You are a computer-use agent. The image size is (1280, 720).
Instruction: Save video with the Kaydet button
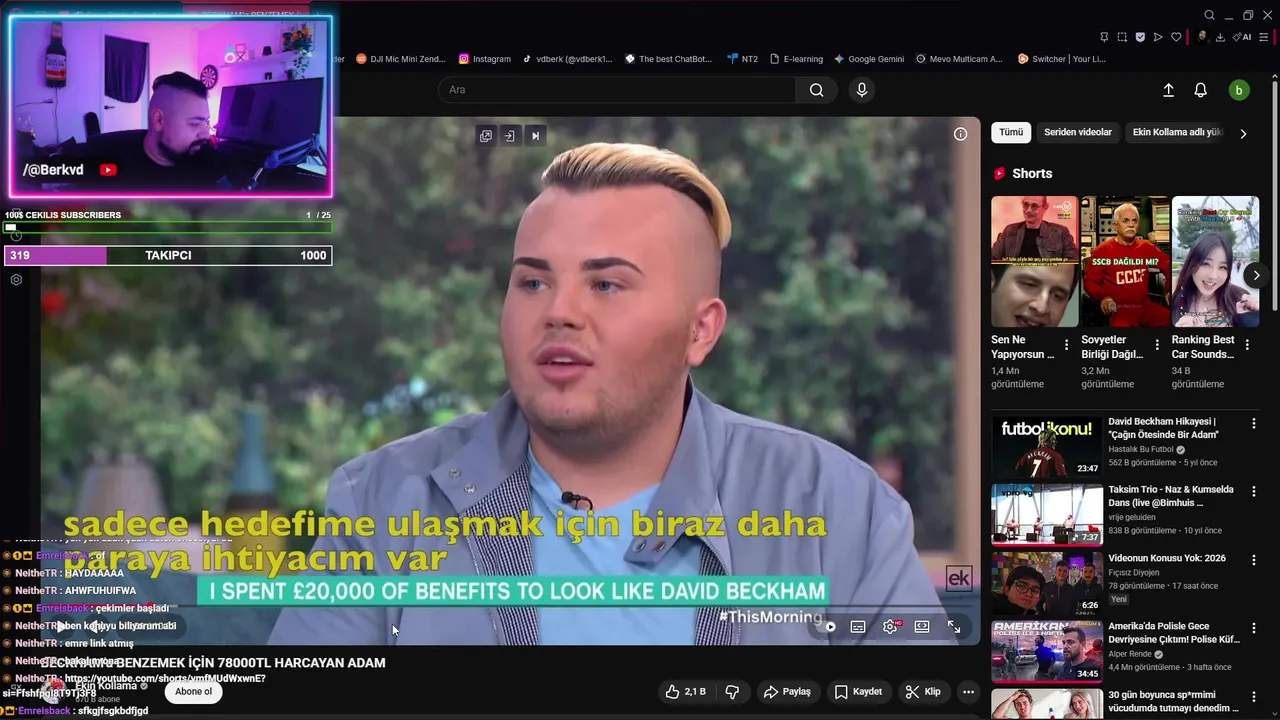tap(859, 692)
